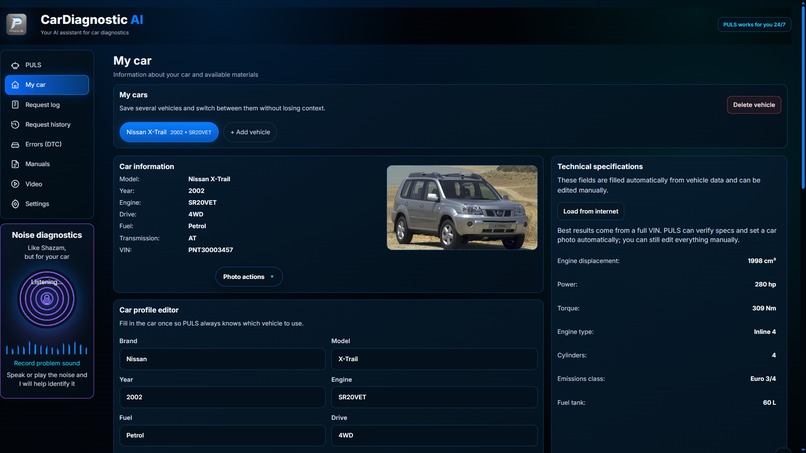Go to Request history
Screen dimensions: 806x453
click(x=47, y=124)
